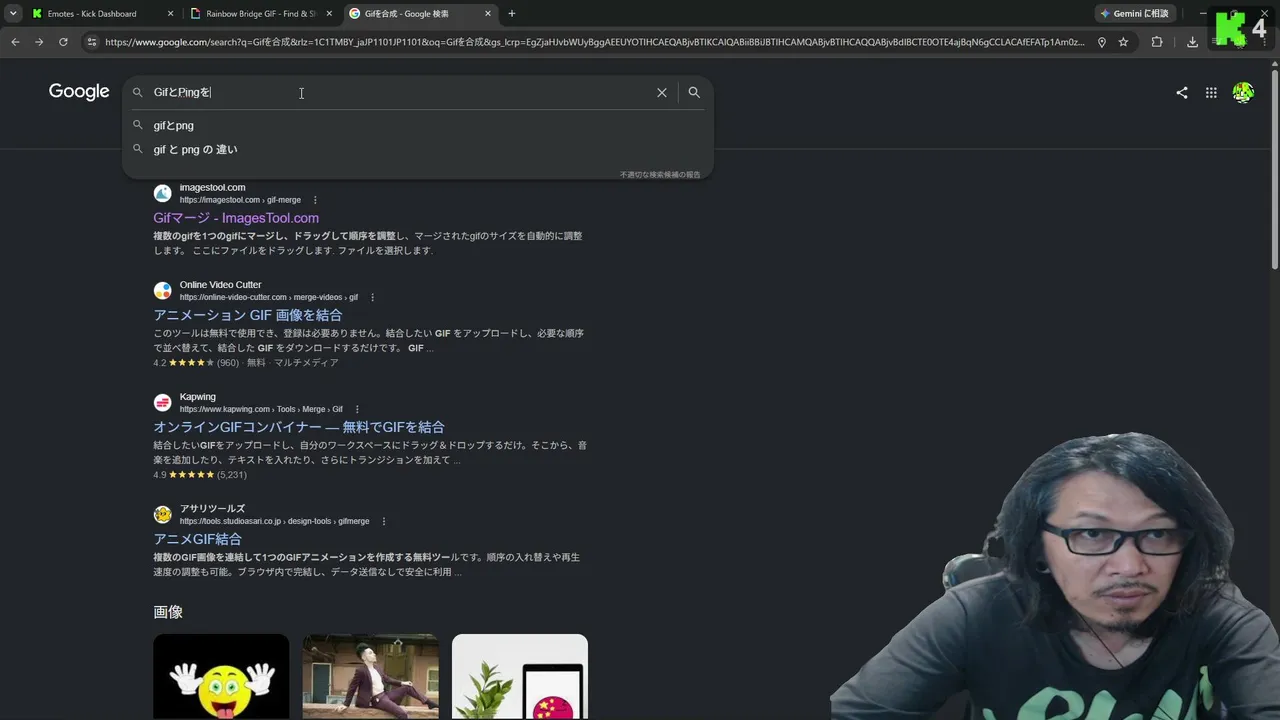The image size is (1280, 720).
Task: Open the browser downloads panel
Action: (x=1192, y=42)
